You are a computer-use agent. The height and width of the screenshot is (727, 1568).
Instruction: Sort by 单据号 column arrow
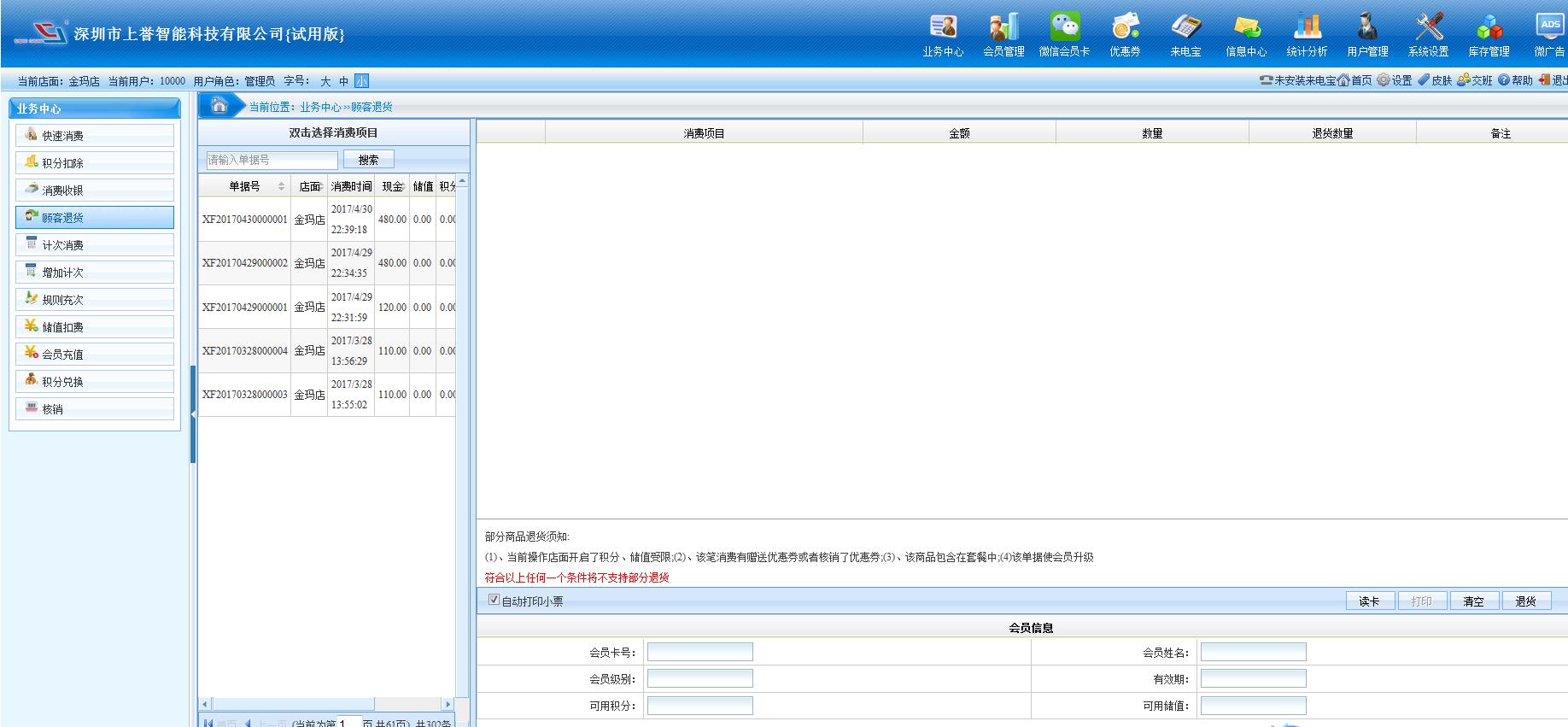pyautogui.click(x=281, y=186)
